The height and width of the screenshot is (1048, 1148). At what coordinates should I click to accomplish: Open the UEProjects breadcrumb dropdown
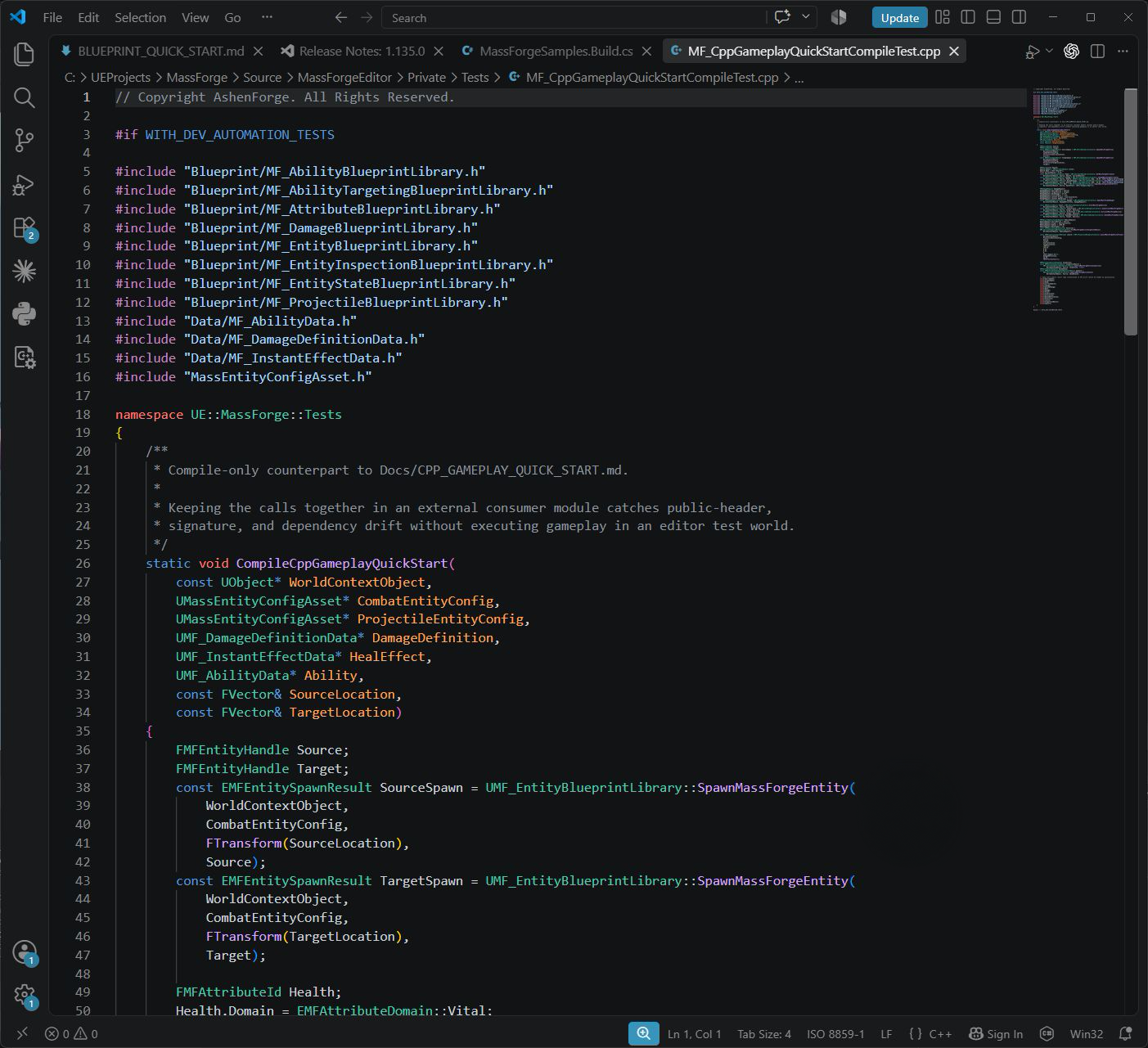120,78
